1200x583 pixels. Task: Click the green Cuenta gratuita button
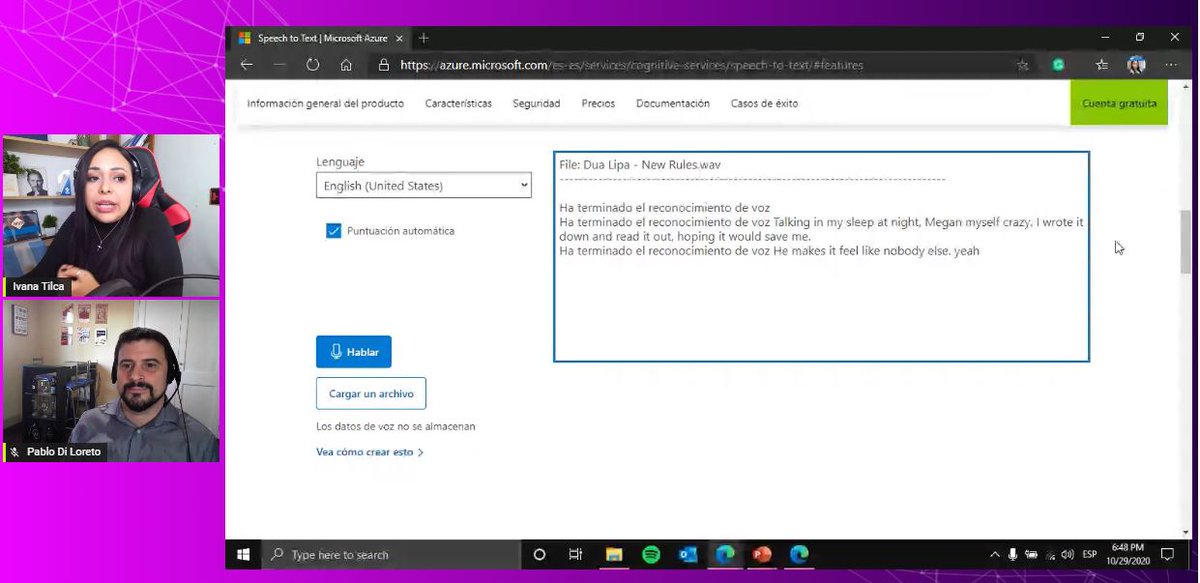coord(1119,103)
